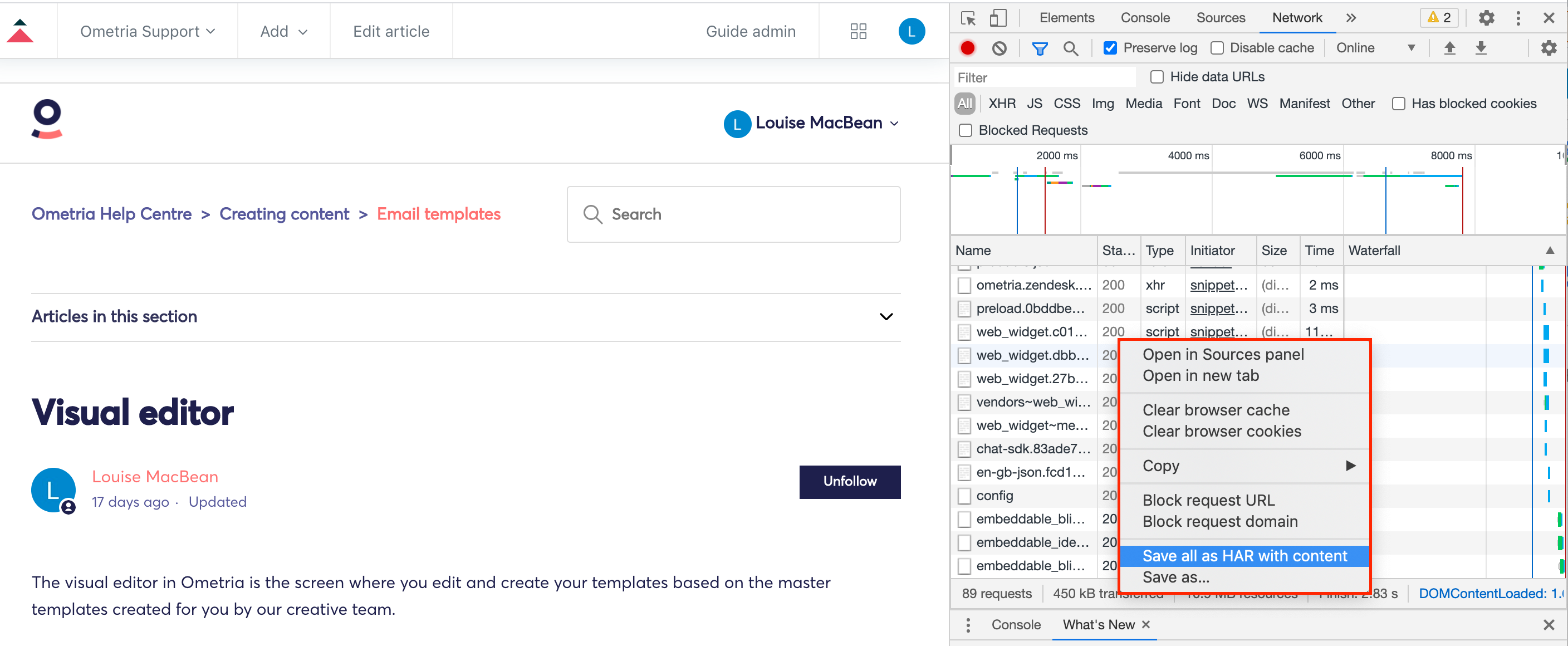Import a HAR file with upload arrow
The width and height of the screenshot is (1568, 646).
1449,47
